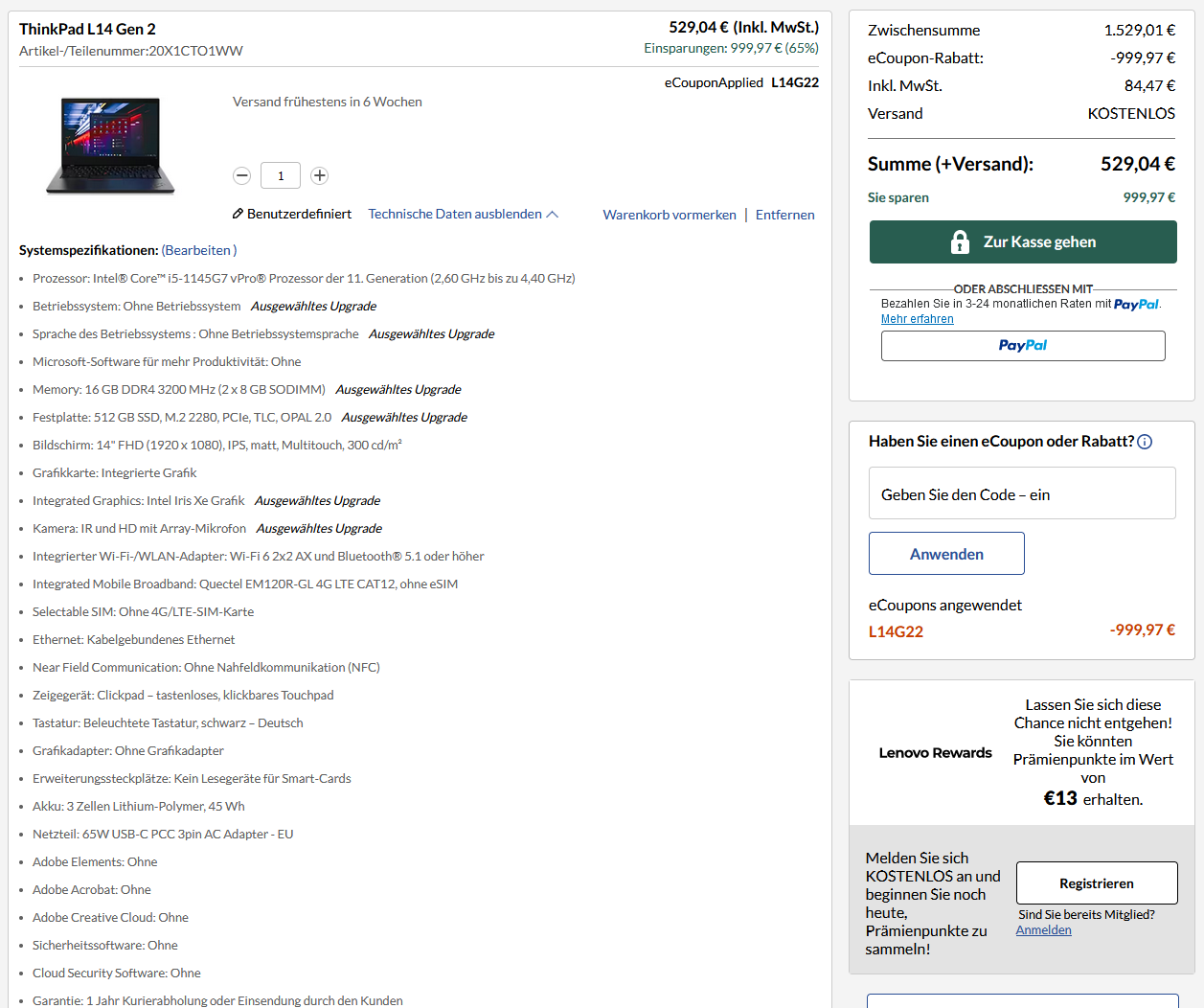Open the Warenkorb vormerken option
Screen dimensions: 1204x1008
coord(669,215)
